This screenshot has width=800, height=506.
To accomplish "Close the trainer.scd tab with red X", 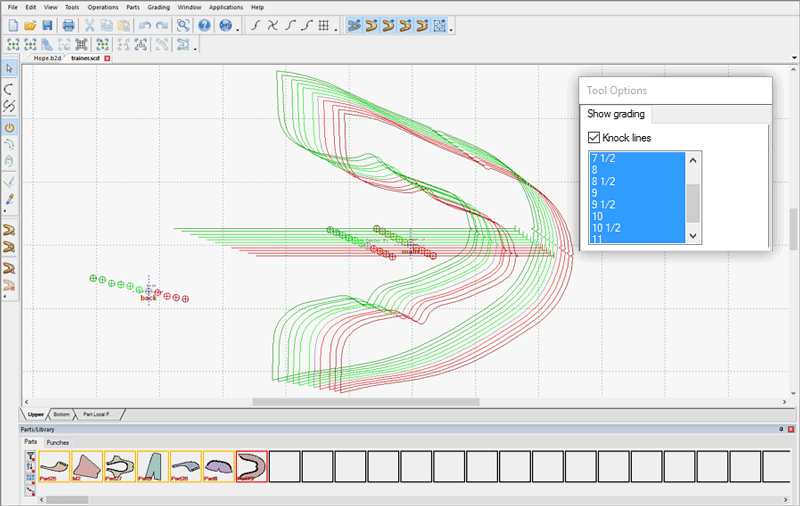I will tap(107, 58).
